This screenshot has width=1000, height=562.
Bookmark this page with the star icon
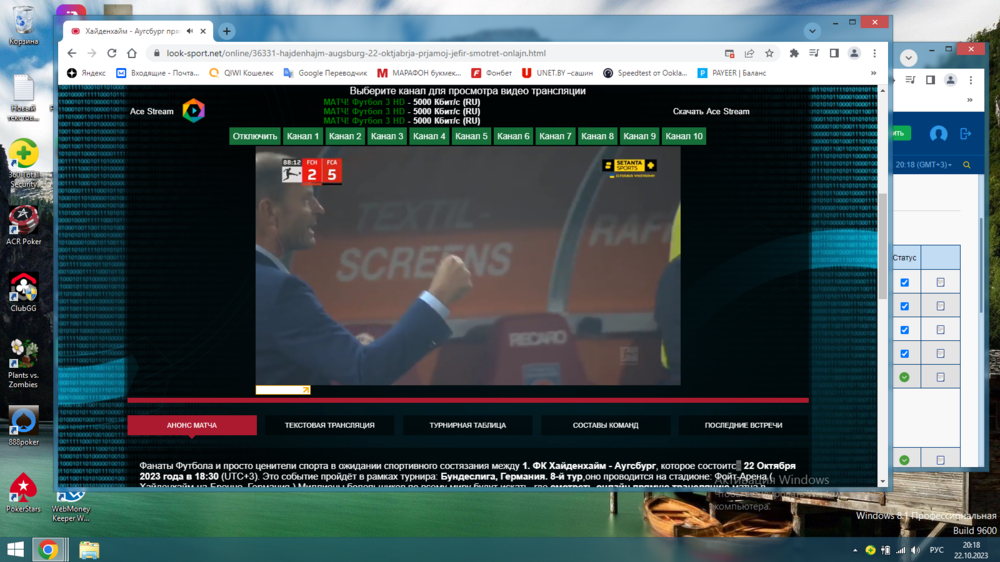pyautogui.click(x=769, y=54)
